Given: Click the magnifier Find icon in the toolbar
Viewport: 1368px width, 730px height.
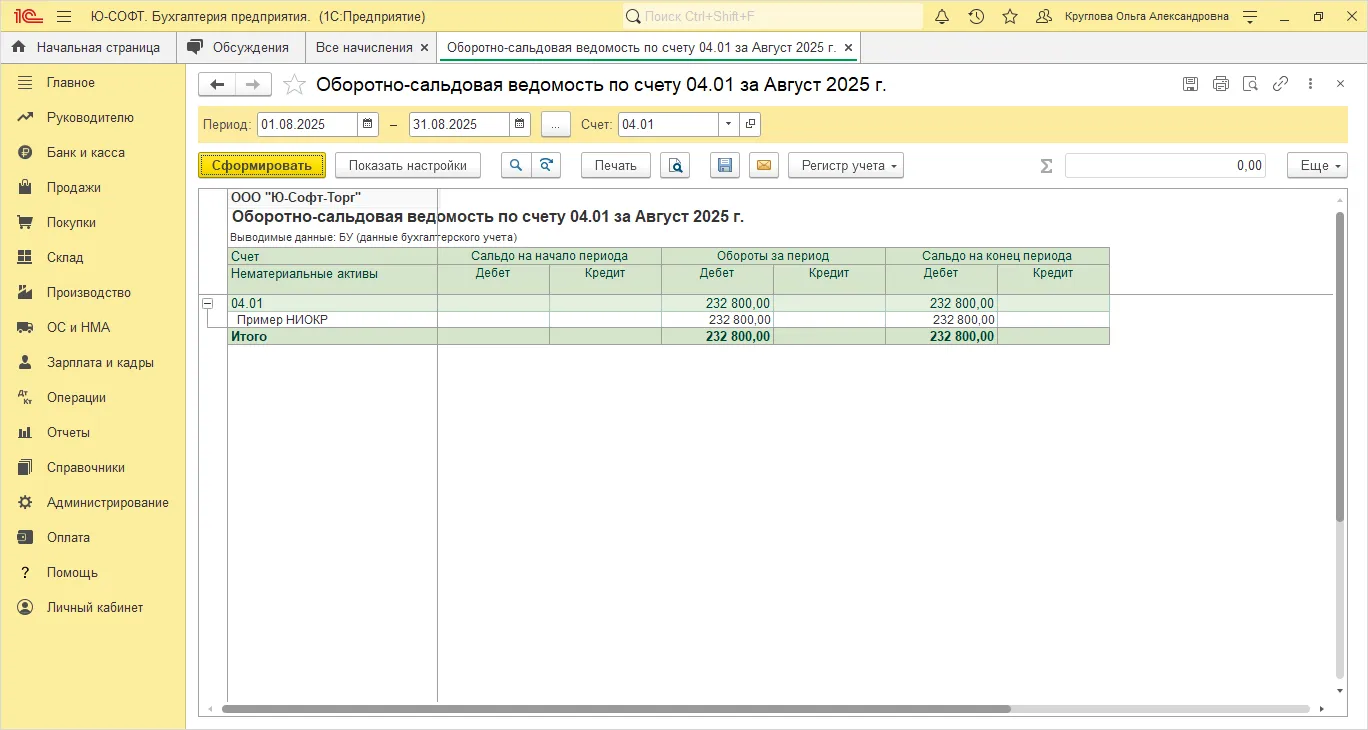Looking at the screenshot, I should click(x=515, y=165).
